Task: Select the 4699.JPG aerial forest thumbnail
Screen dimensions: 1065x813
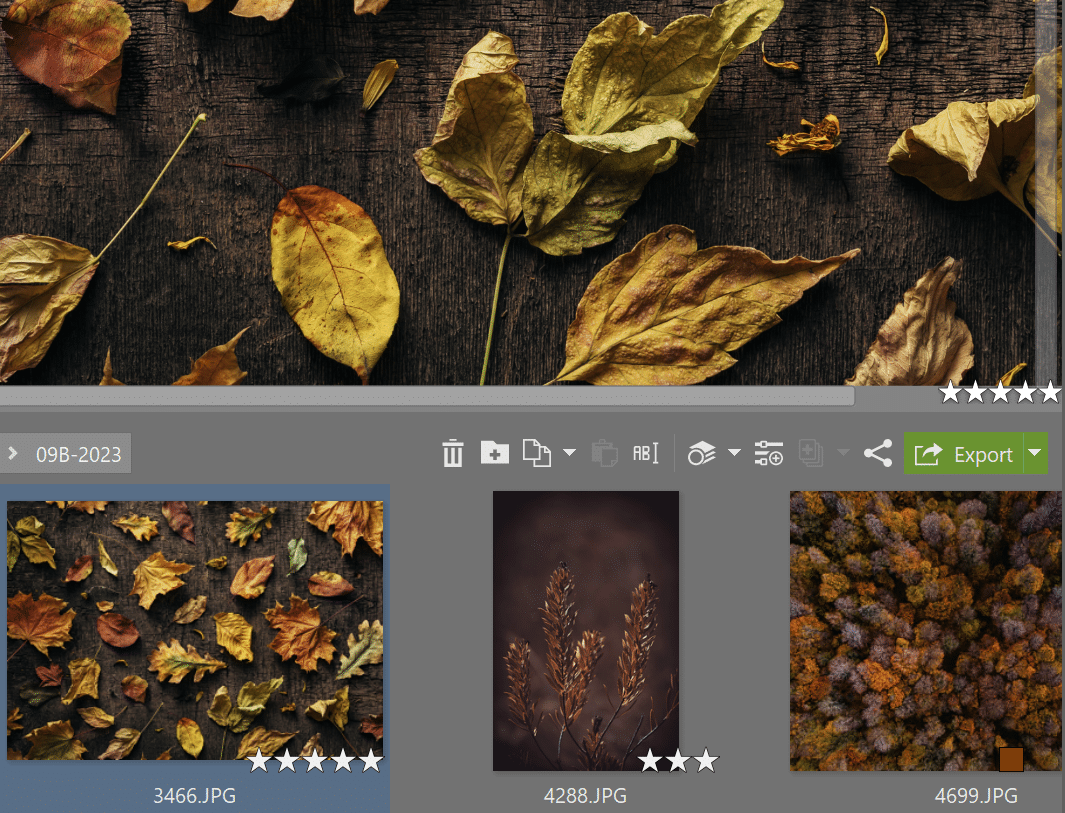Action: click(x=925, y=630)
